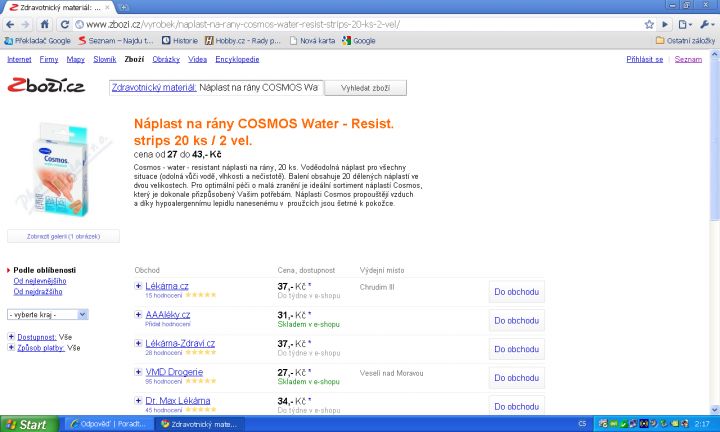Sort offers by Od nejdražšího

click(38, 292)
